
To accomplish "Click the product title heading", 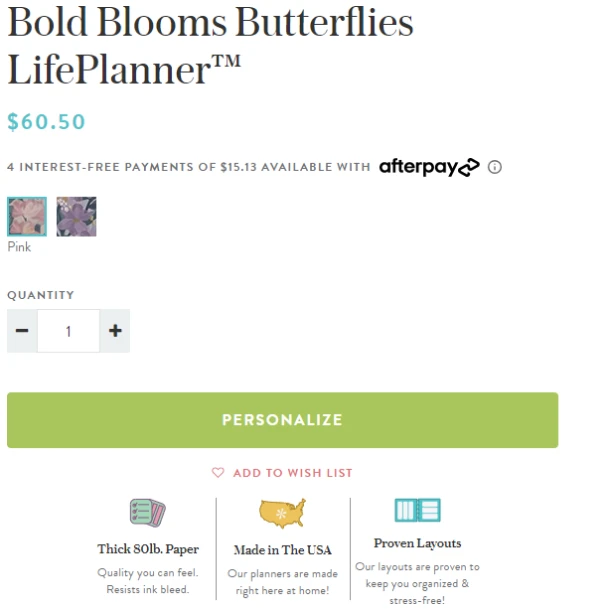I will click(x=210, y=45).
